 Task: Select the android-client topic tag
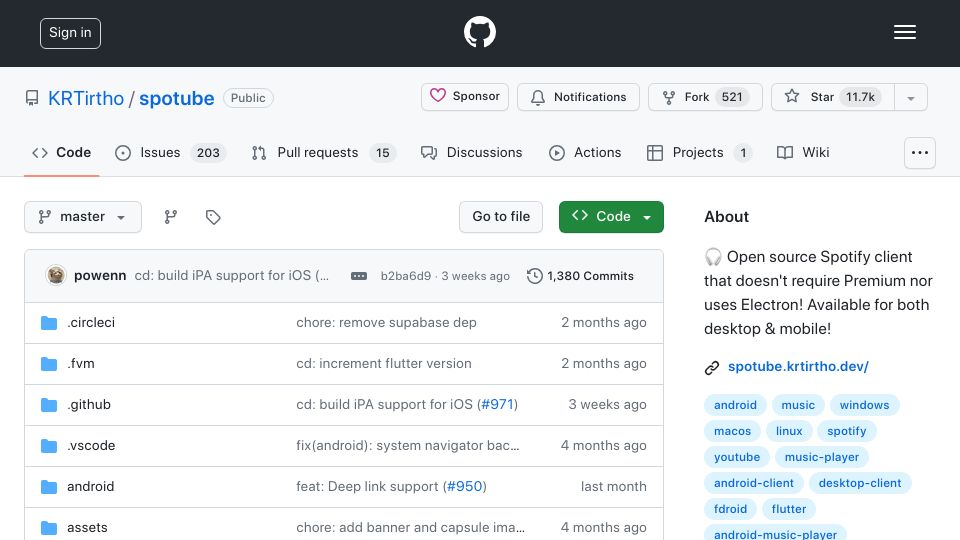coord(754,483)
